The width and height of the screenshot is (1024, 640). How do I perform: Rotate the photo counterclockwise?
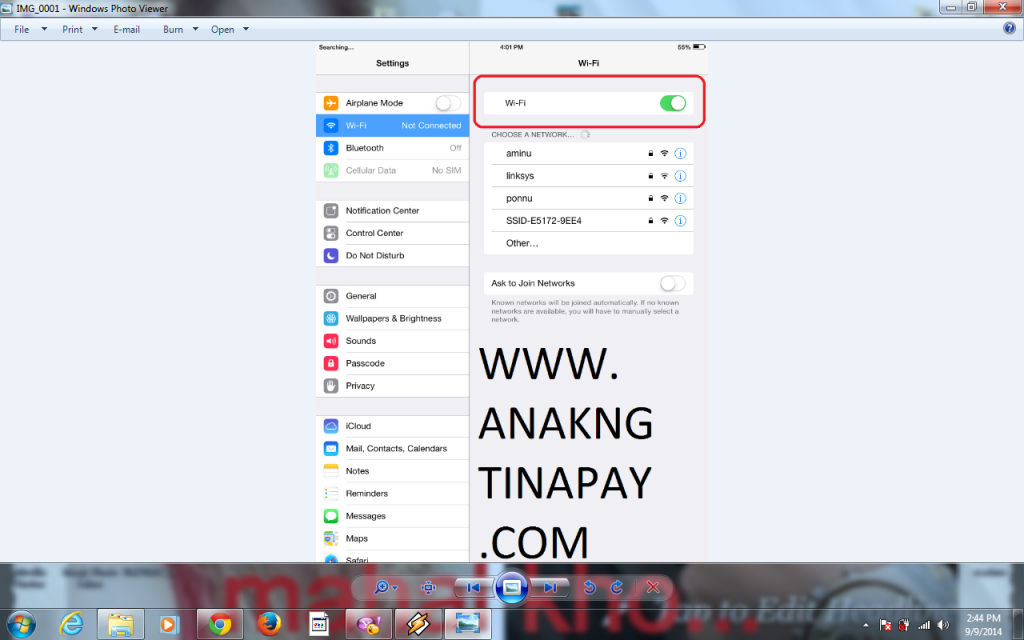pos(590,588)
